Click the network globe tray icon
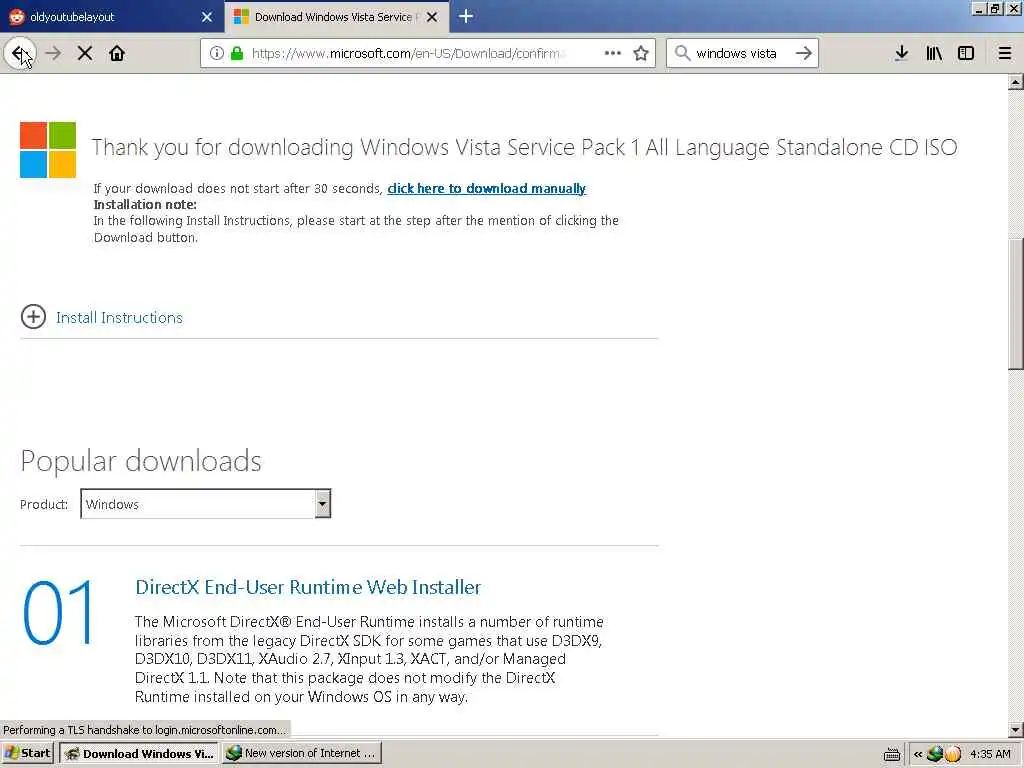This screenshot has width=1024, height=768. pos(935,754)
